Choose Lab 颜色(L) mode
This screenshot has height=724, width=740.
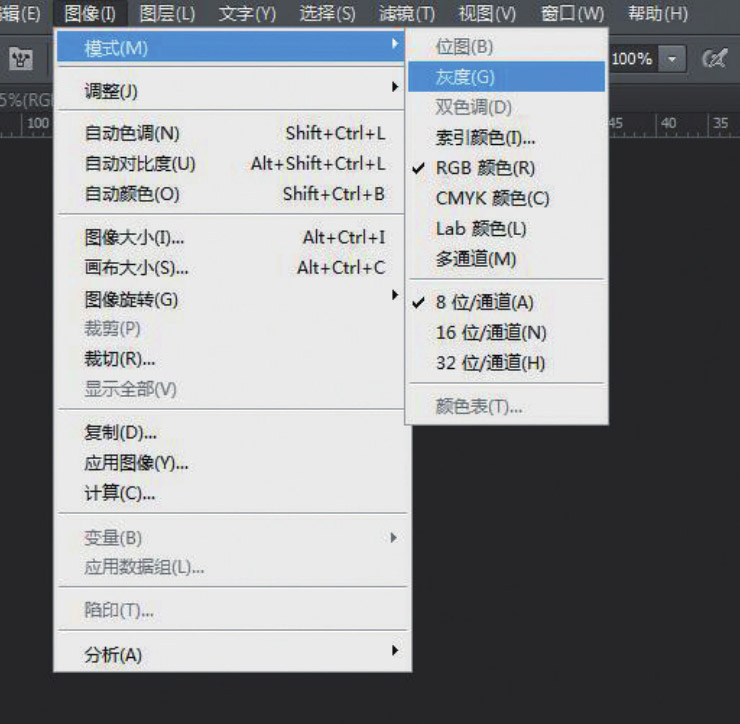click(481, 229)
